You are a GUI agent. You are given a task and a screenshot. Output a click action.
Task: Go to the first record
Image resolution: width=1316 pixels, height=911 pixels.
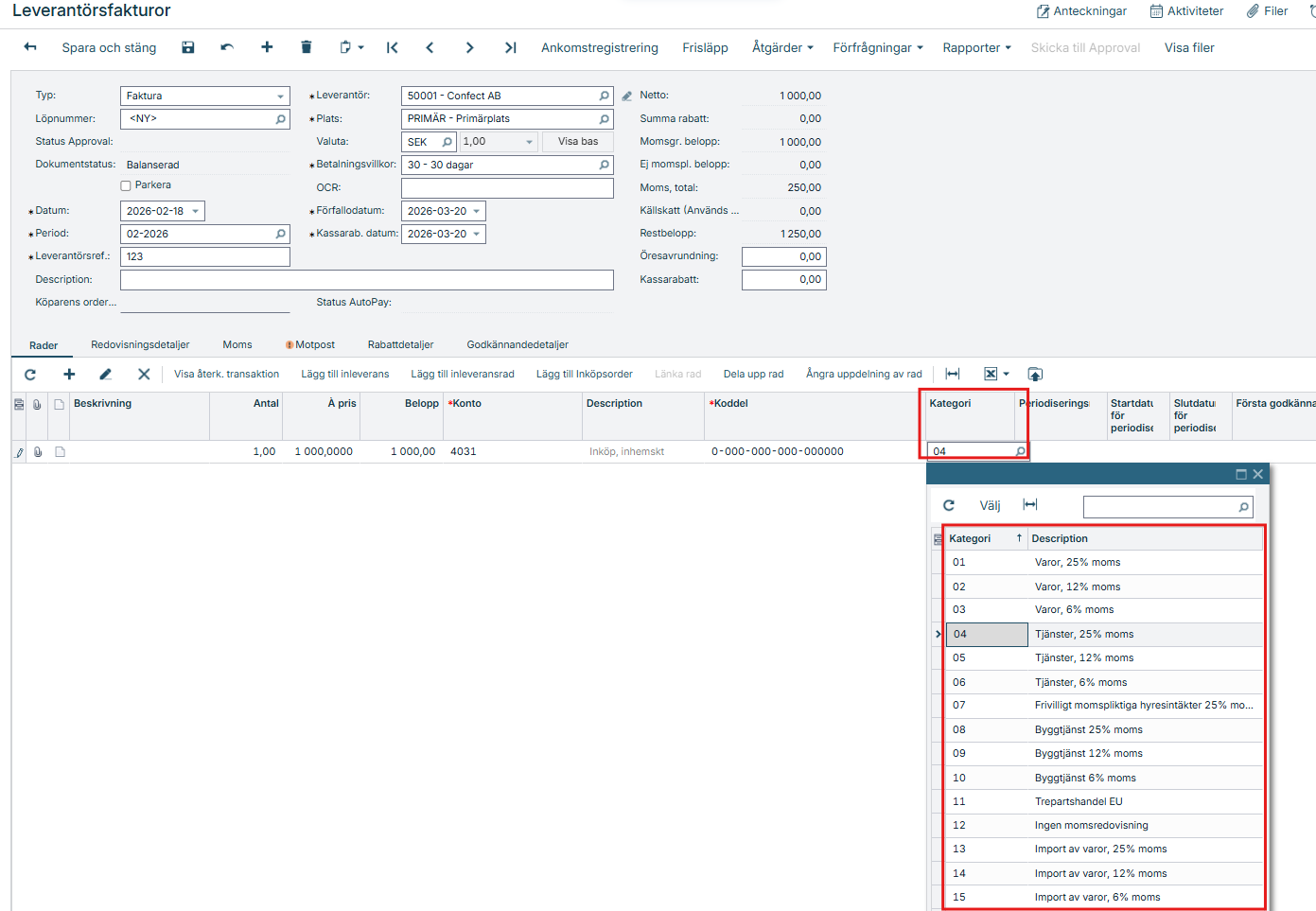tap(392, 47)
